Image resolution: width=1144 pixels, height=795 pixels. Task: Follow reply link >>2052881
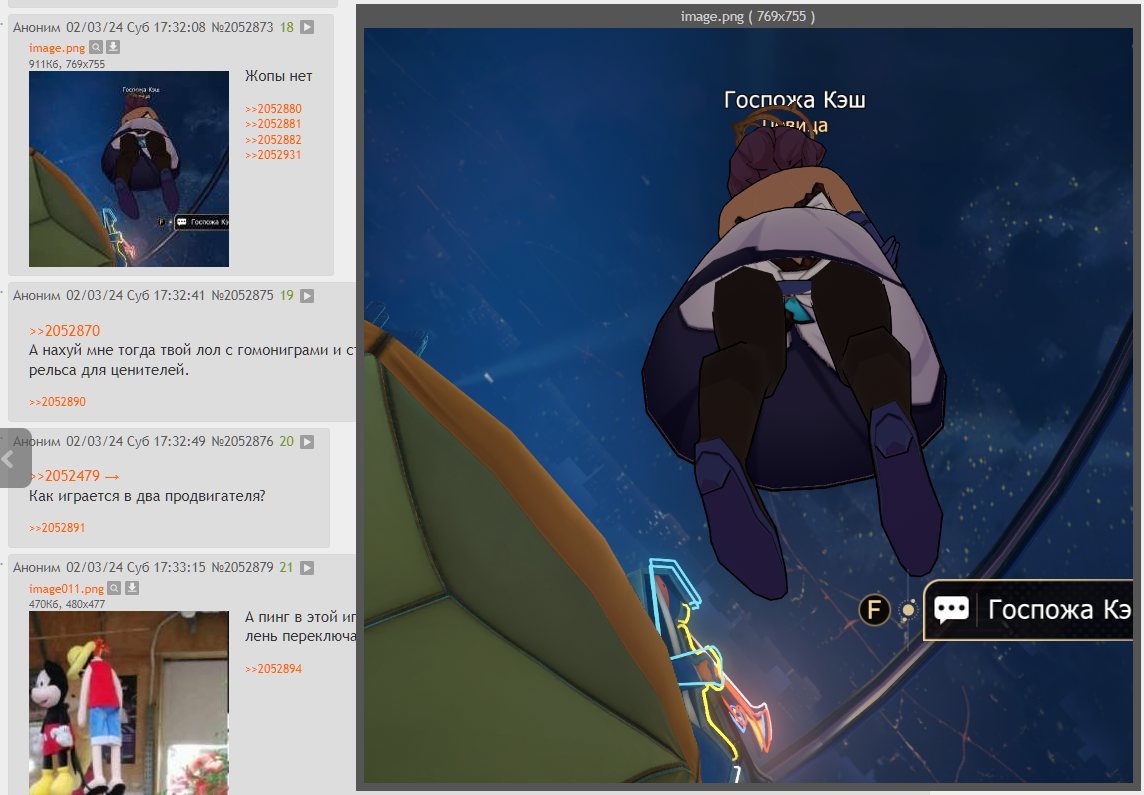coord(274,124)
